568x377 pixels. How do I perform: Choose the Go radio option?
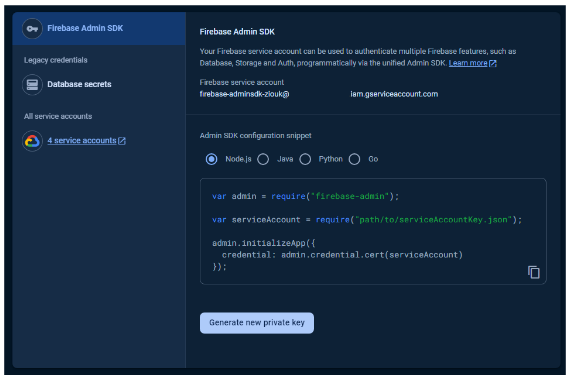[x=354, y=159]
